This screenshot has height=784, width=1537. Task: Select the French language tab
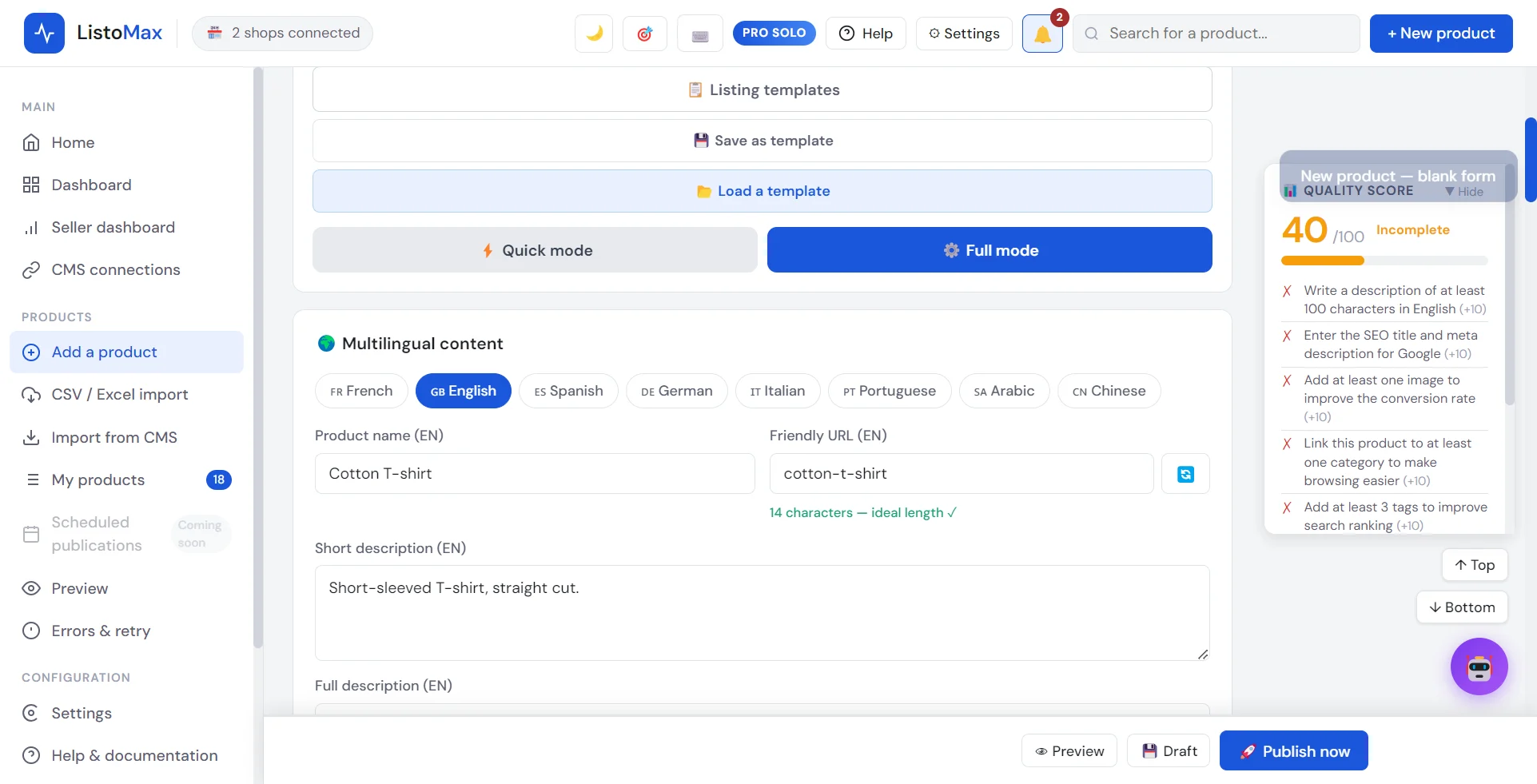click(x=361, y=391)
